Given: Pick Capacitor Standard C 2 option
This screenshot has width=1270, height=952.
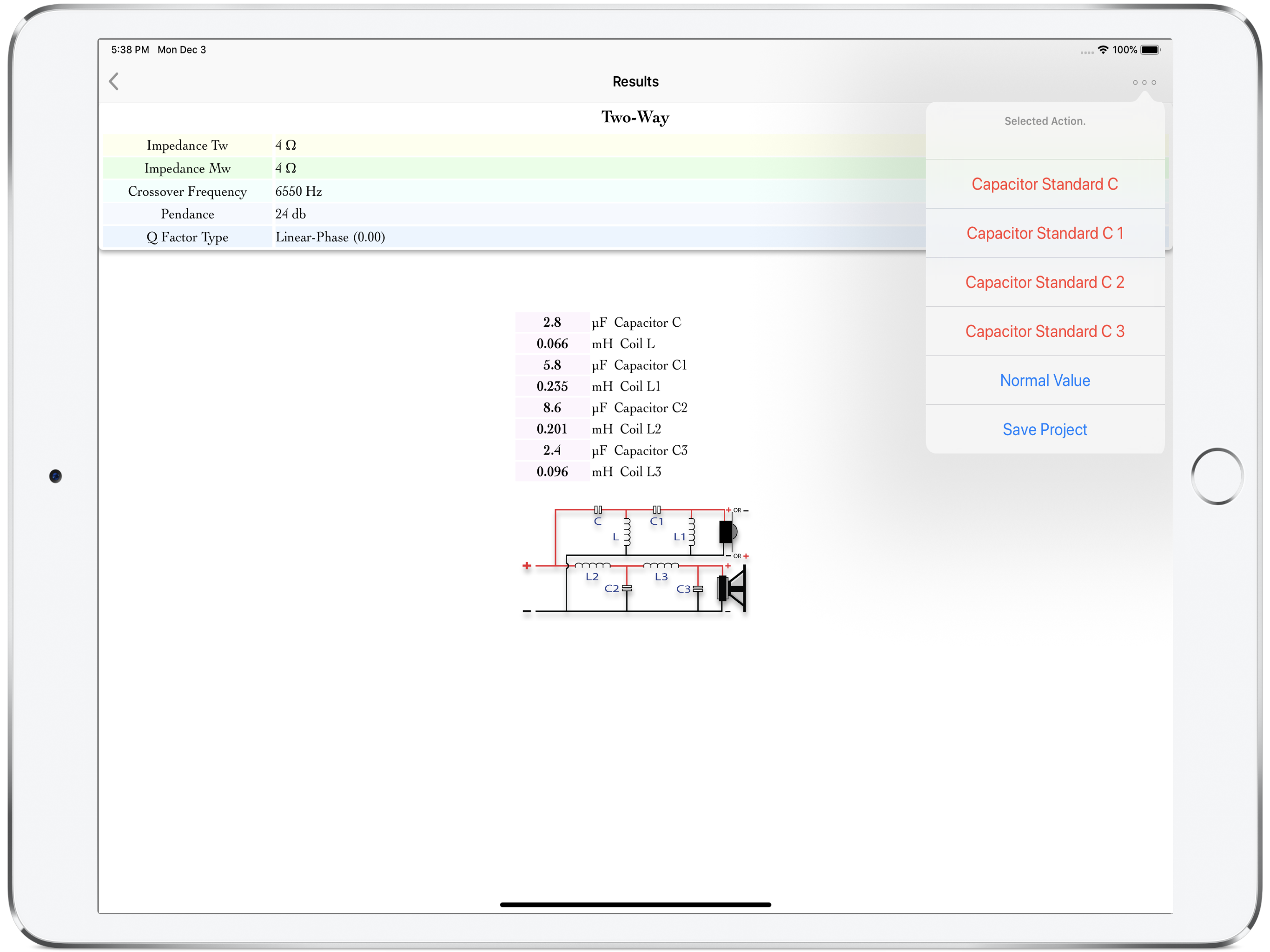Looking at the screenshot, I should click(x=1045, y=282).
